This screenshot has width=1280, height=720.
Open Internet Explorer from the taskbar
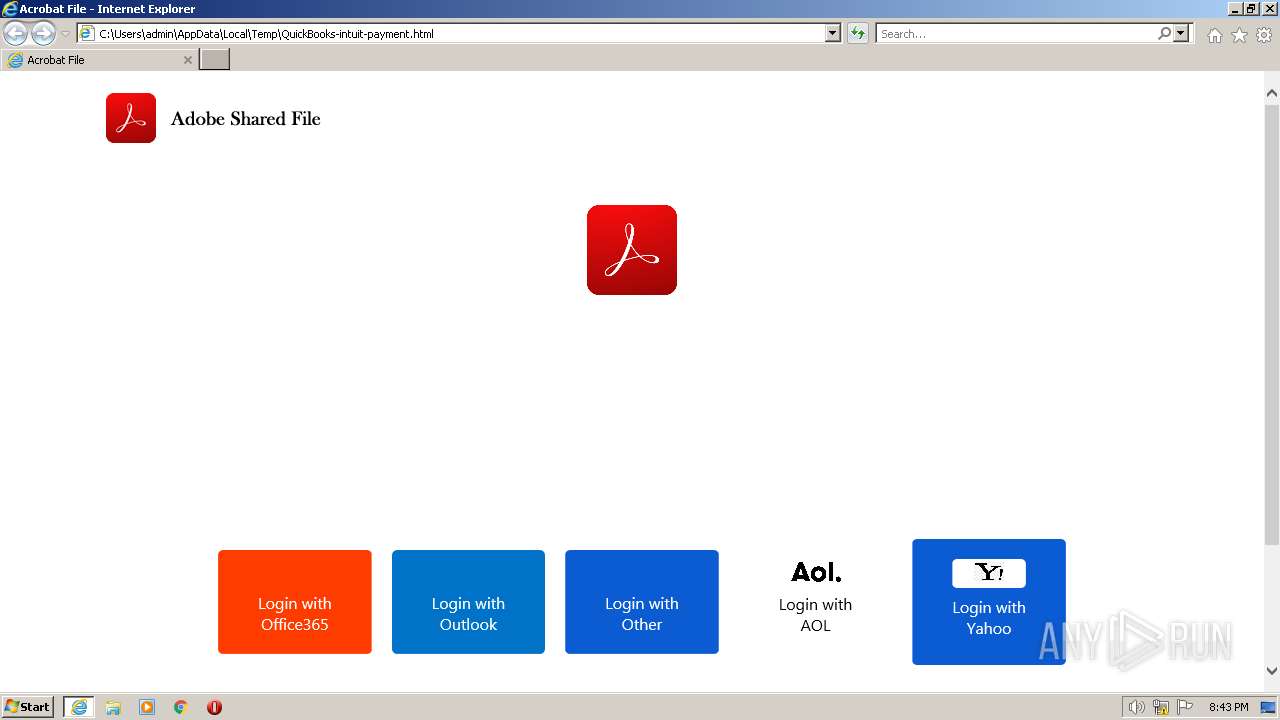[79, 707]
